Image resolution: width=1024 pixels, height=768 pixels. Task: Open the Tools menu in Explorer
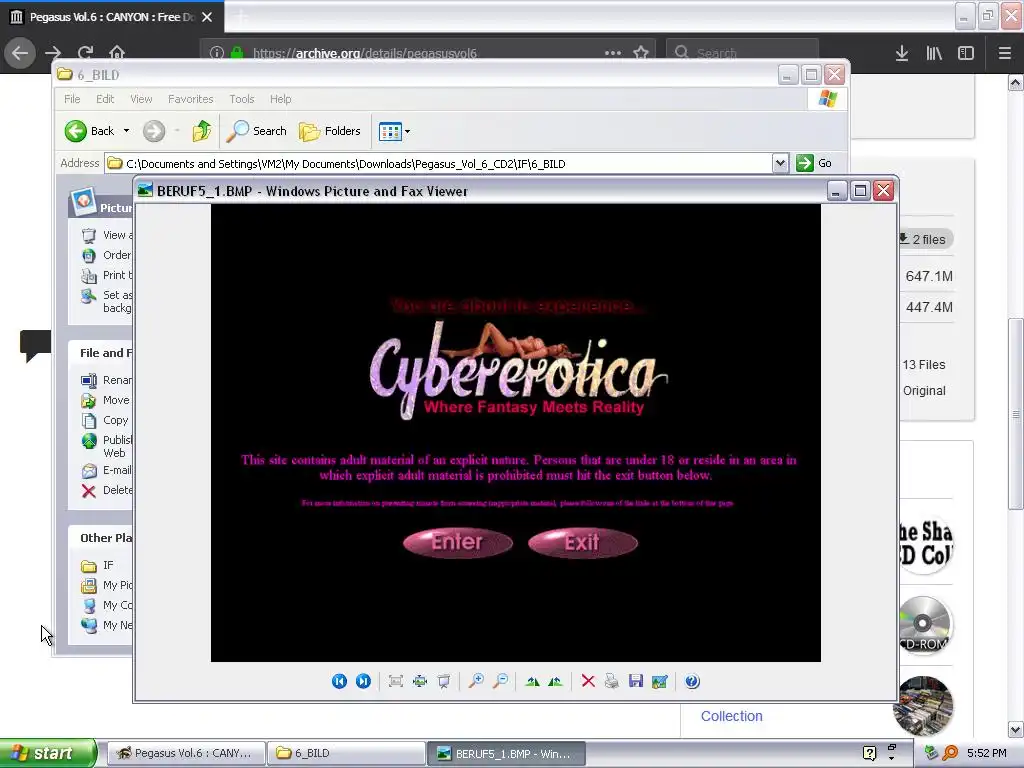(x=242, y=99)
